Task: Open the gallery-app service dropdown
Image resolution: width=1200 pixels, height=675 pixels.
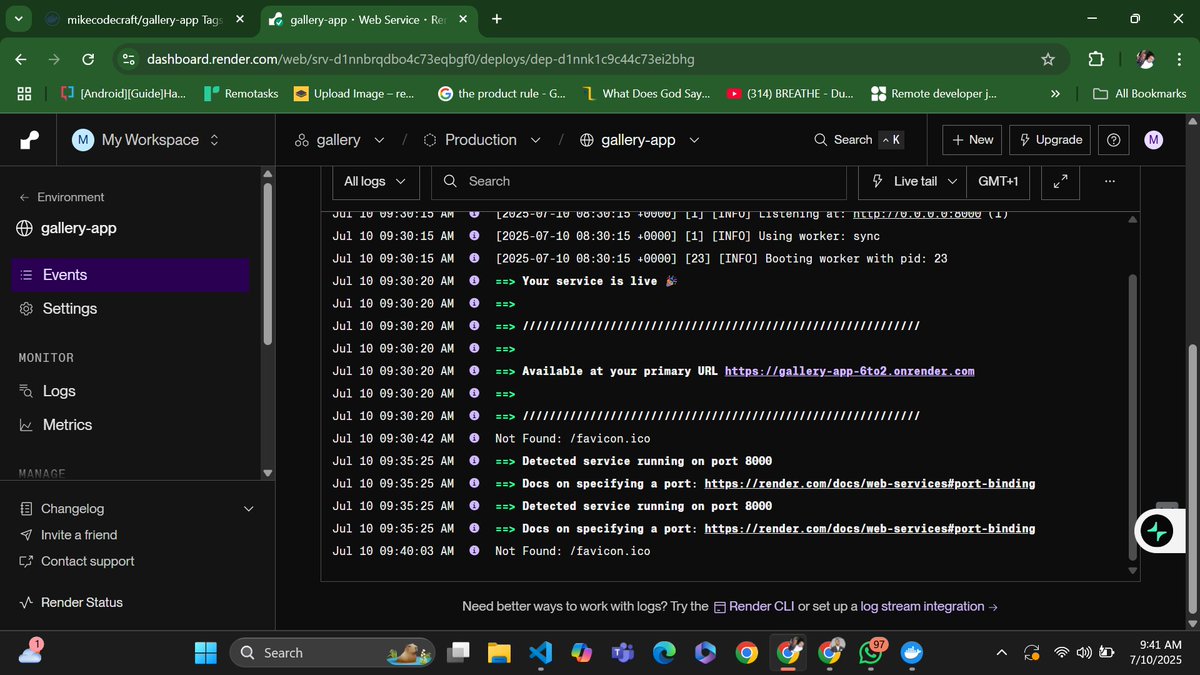Action: pos(640,140)
